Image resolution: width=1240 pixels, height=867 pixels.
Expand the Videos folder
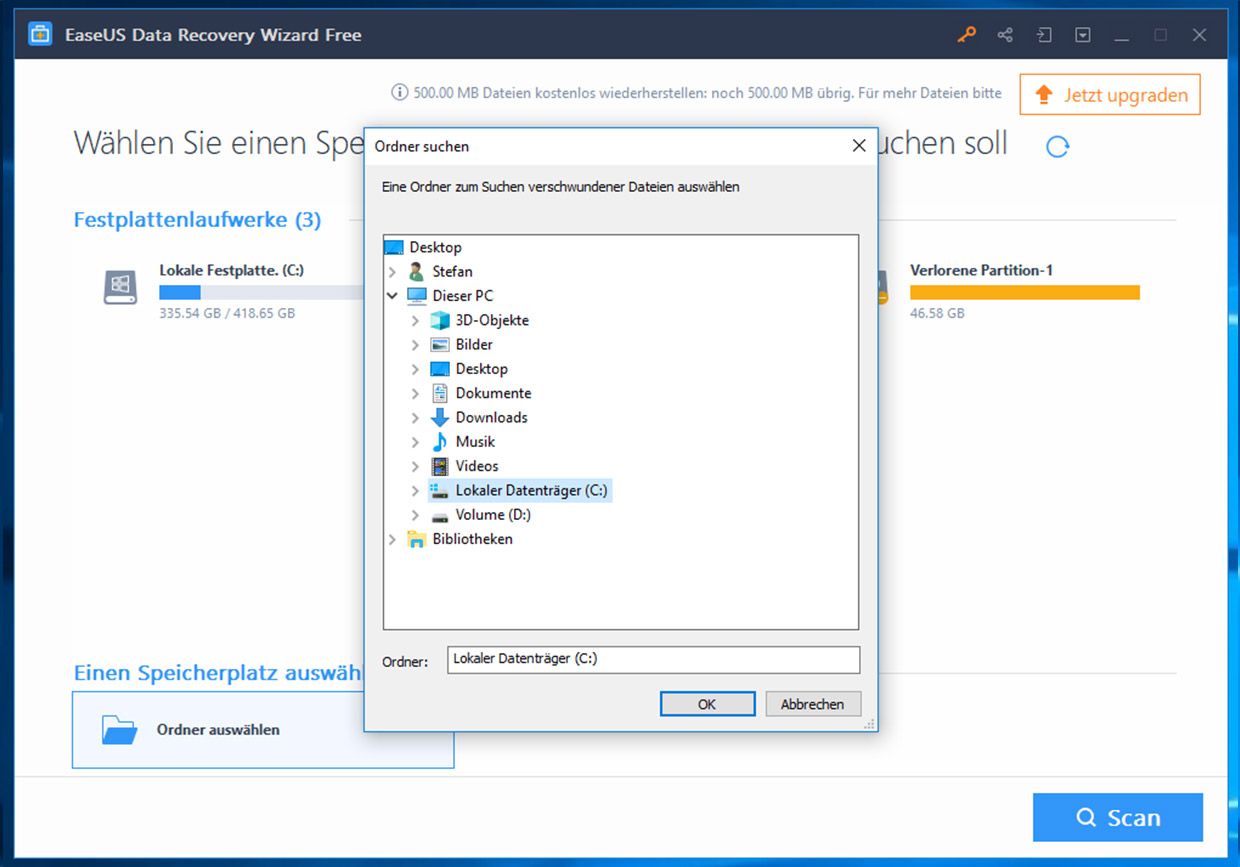tap(416, 466)
